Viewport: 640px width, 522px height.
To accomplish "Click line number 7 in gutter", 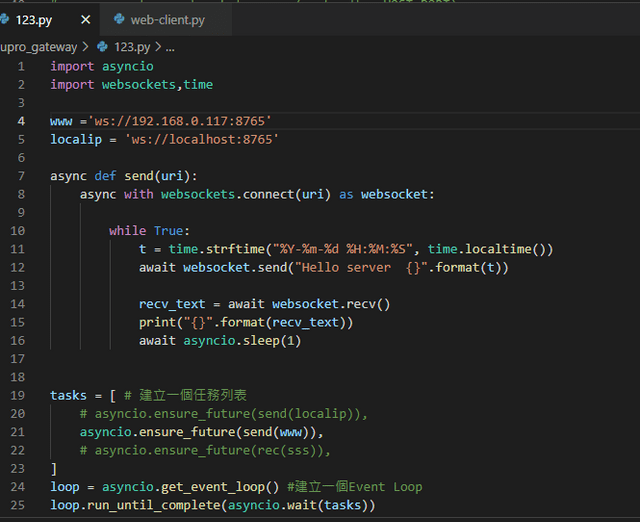I will pyautogui.click(x=21, y=176).
